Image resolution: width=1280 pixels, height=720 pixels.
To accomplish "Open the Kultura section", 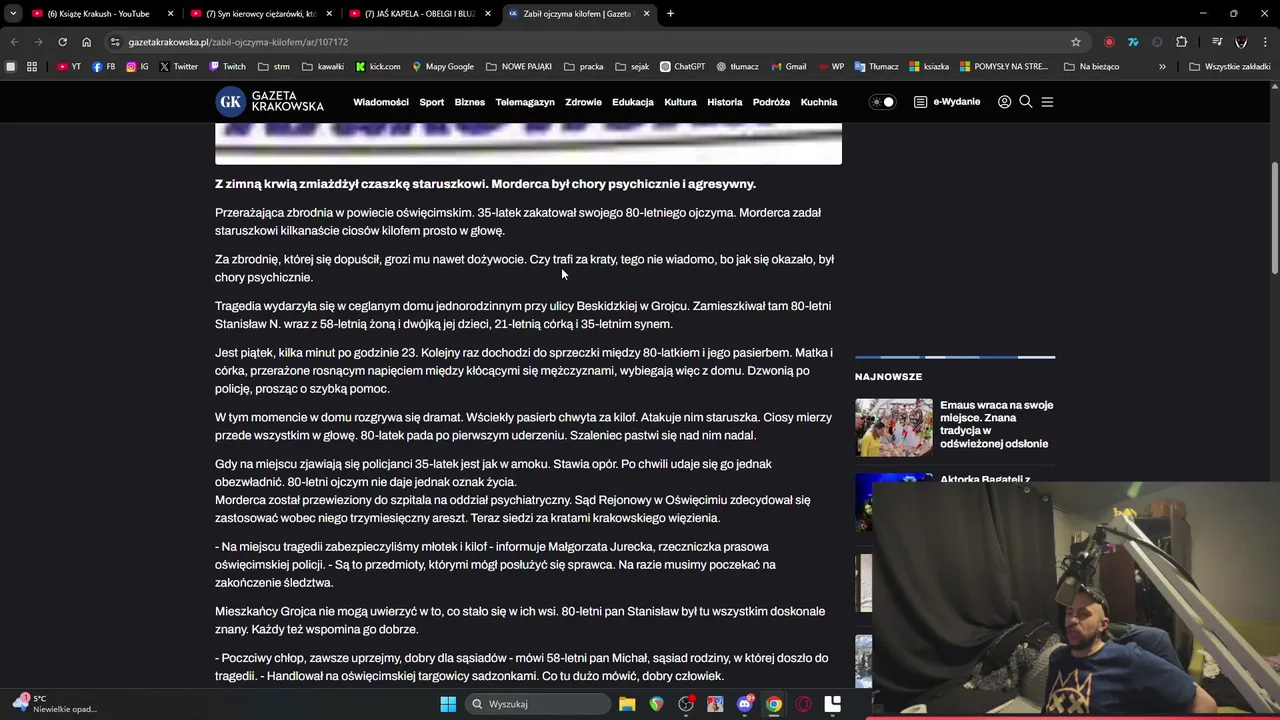I will click(x=680, y=102).
